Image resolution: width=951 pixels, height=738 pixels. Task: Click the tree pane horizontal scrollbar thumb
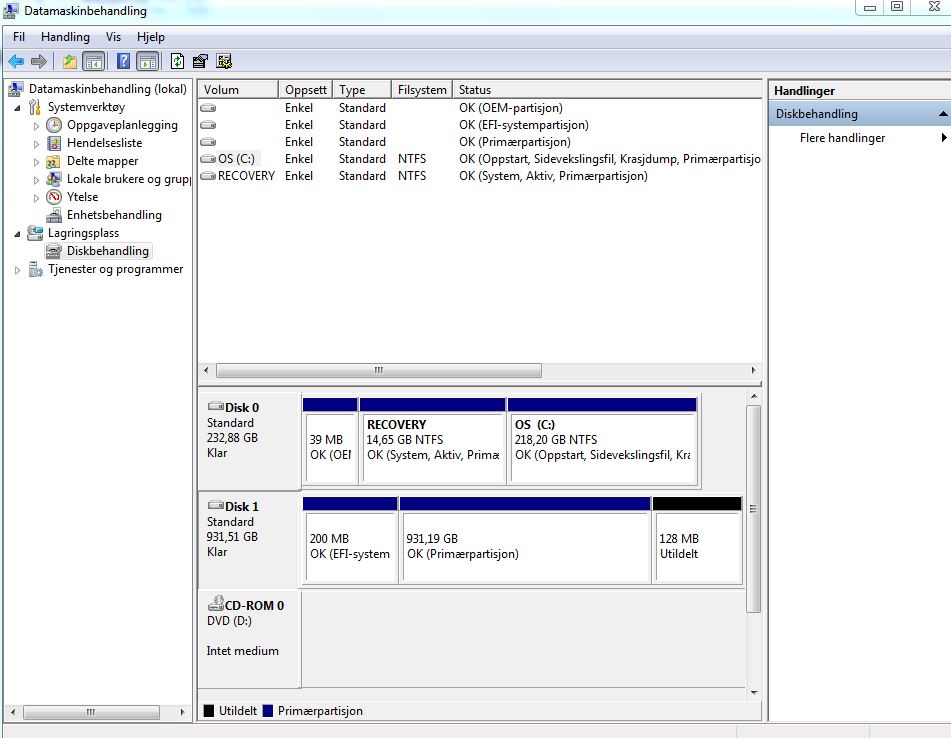pos(91,712)
